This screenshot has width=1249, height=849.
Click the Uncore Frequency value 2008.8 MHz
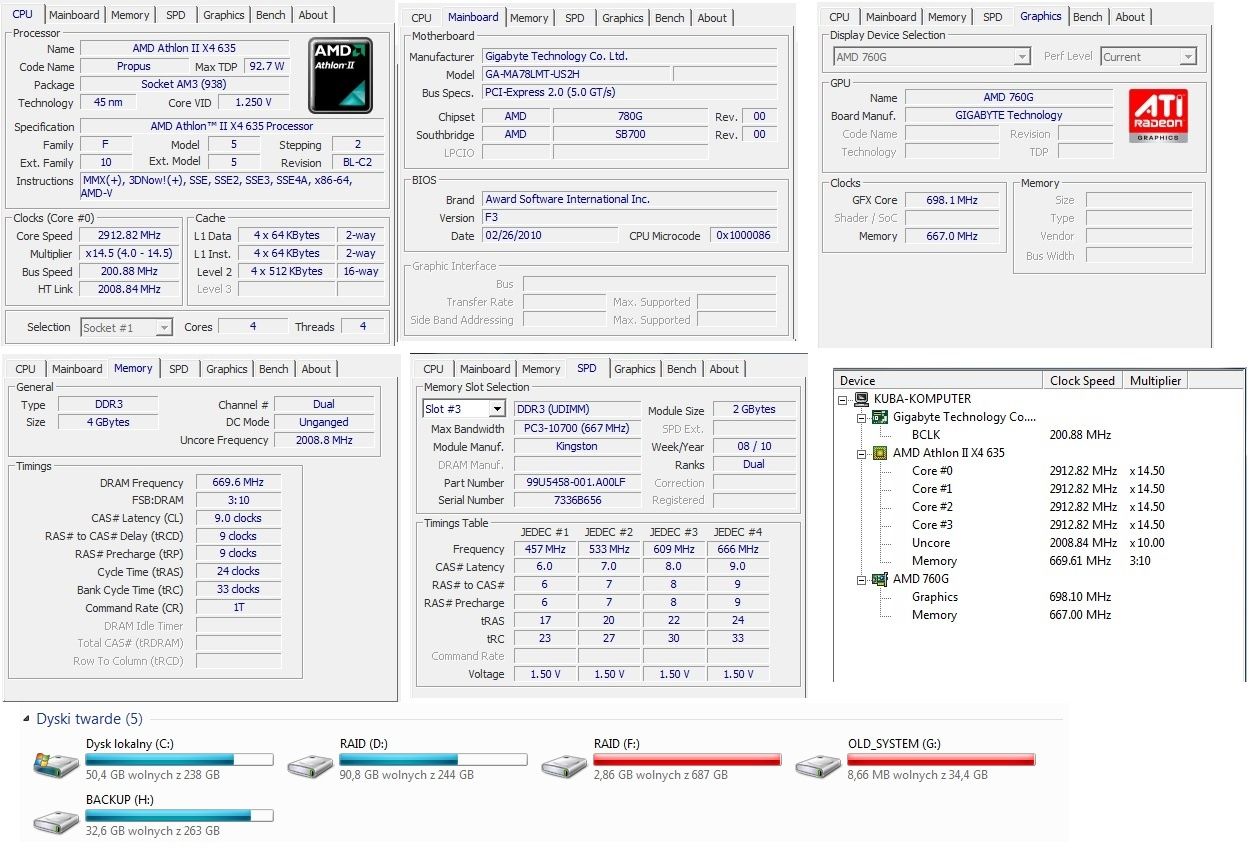323,440
